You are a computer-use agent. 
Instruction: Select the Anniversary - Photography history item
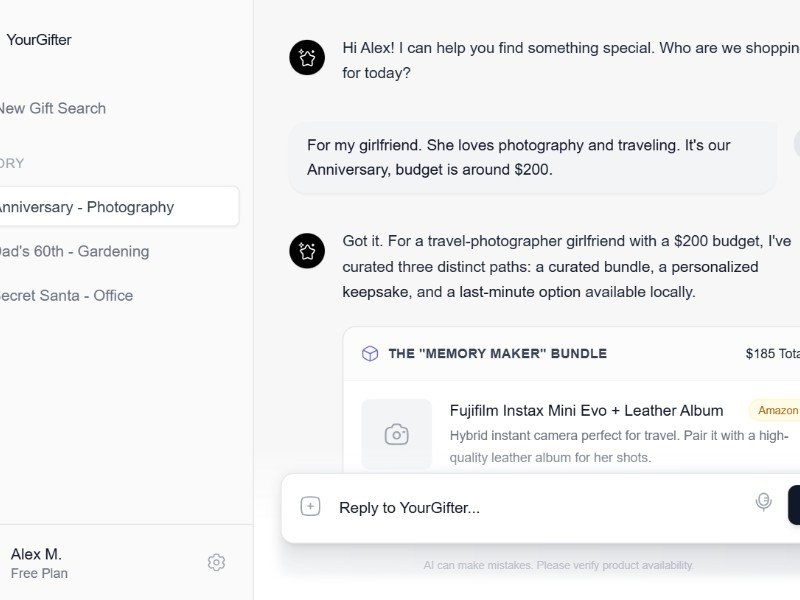86,207
